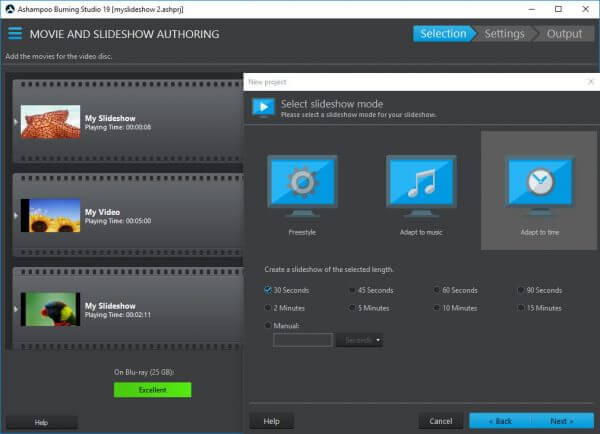Go to the Selection step tab
This screenshot has height=434, width=600.
coord(444,34)
